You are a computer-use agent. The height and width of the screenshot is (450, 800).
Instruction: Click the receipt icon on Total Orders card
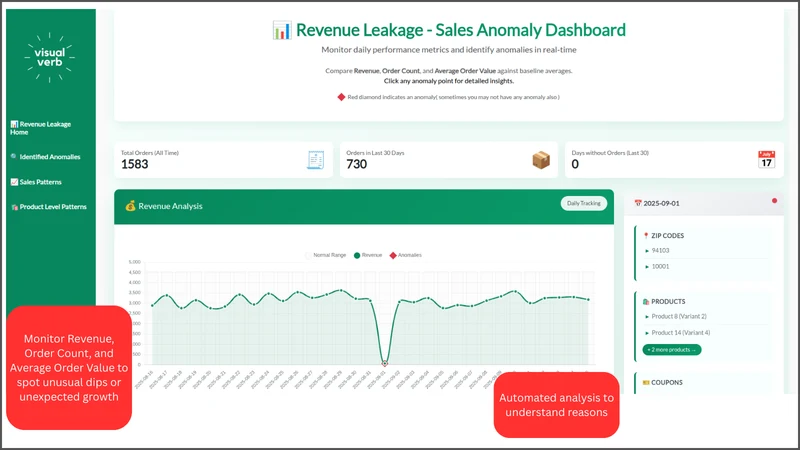(x=316, y=160)
